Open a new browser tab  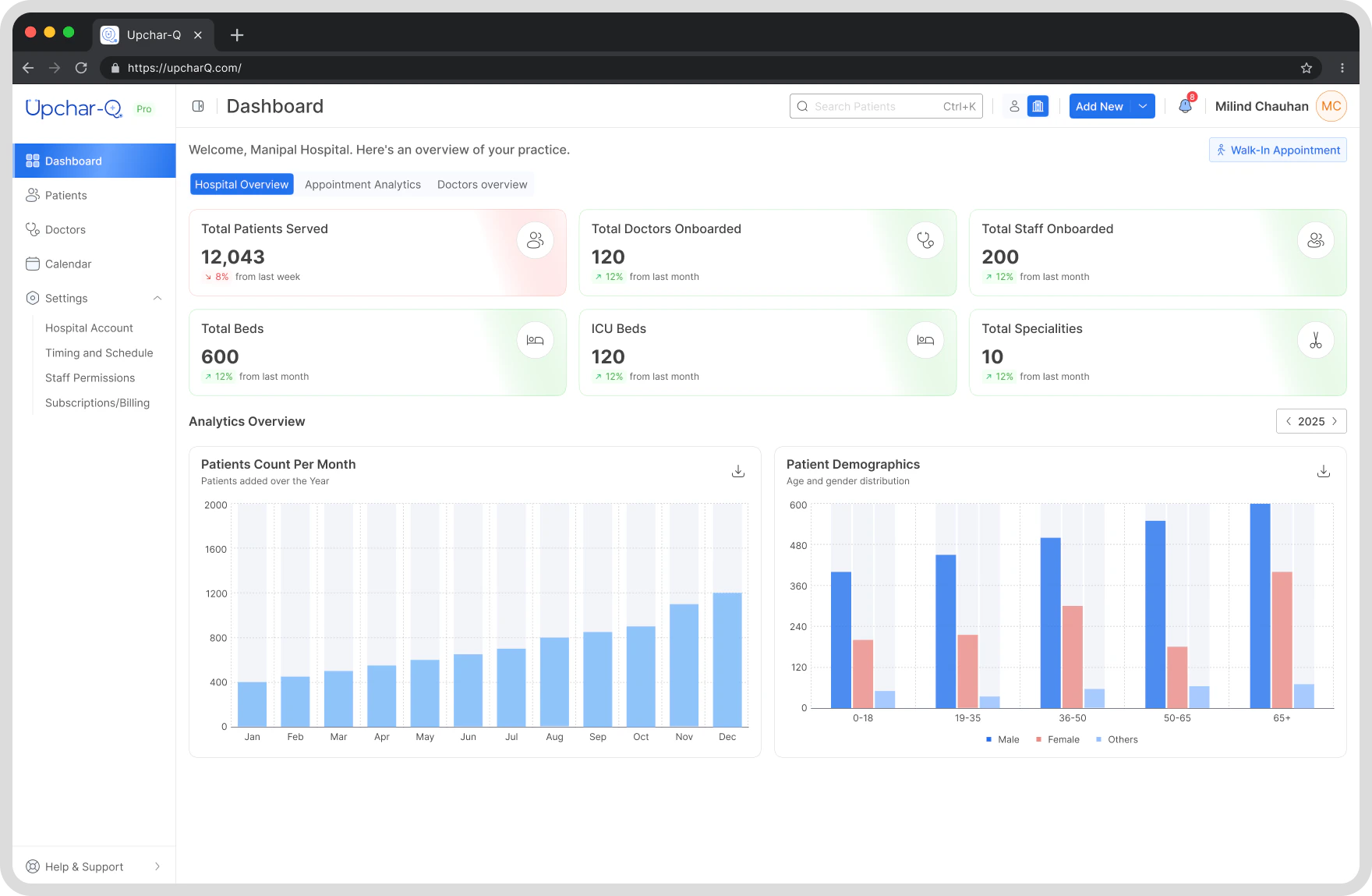pos(237,35)
